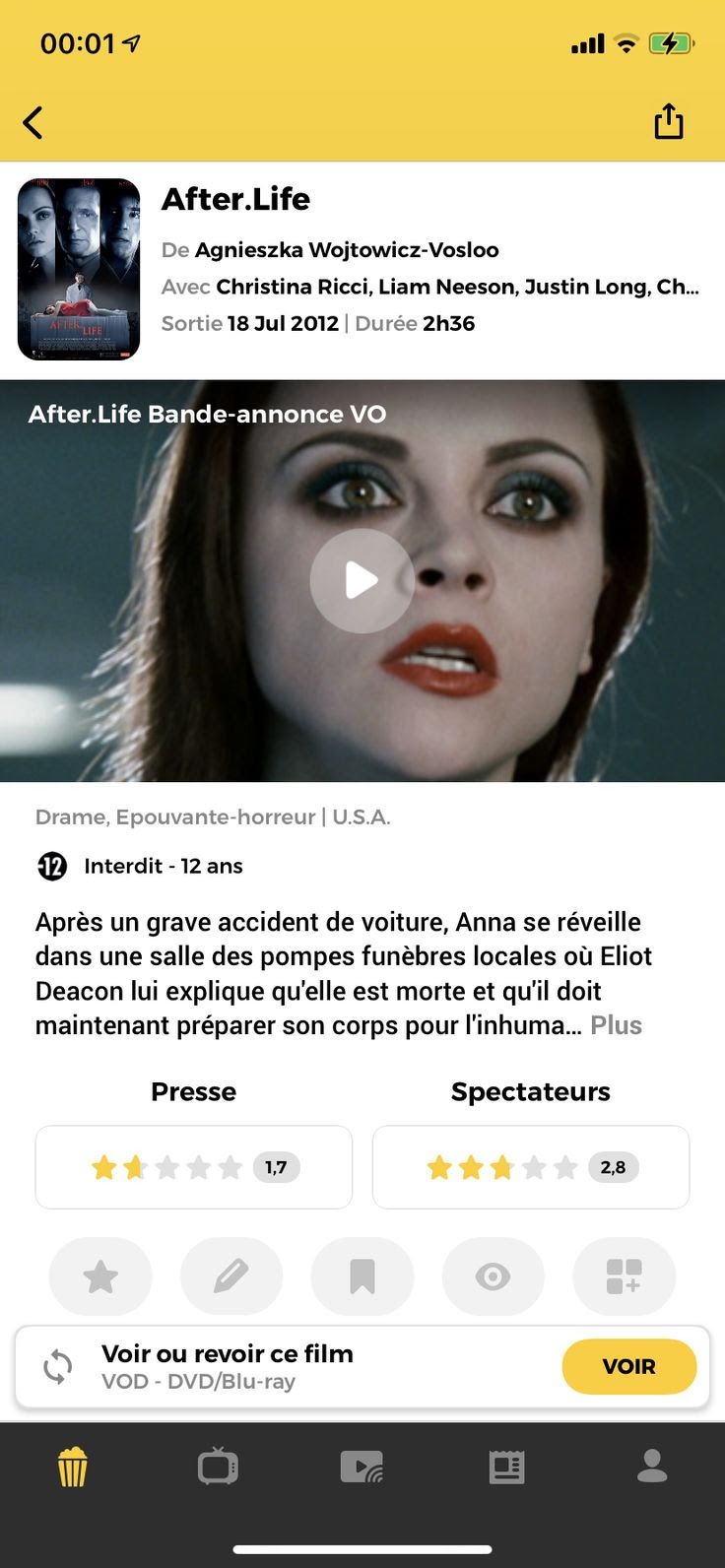
Task: Tap the star icon to rate the film
Action: click(100, 1277)
